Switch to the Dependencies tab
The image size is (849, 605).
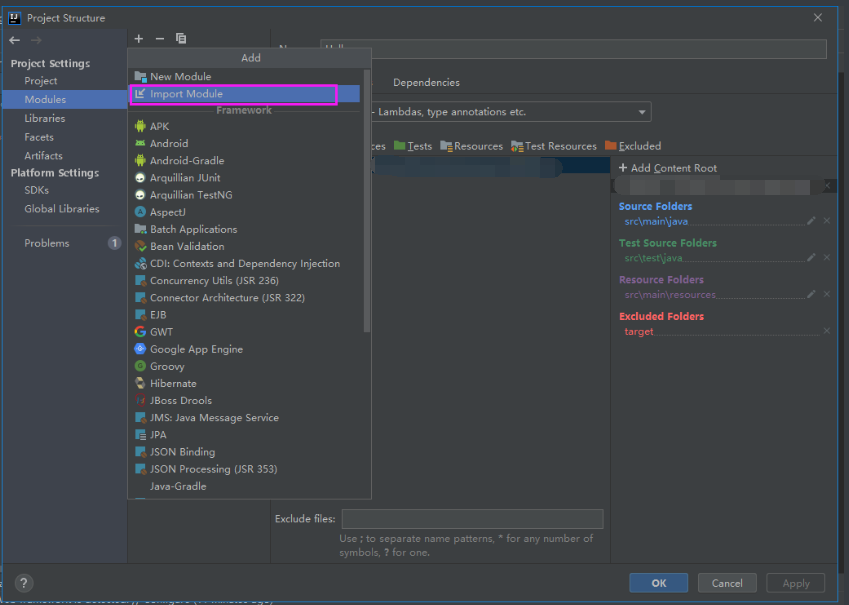tap(426, 82)
